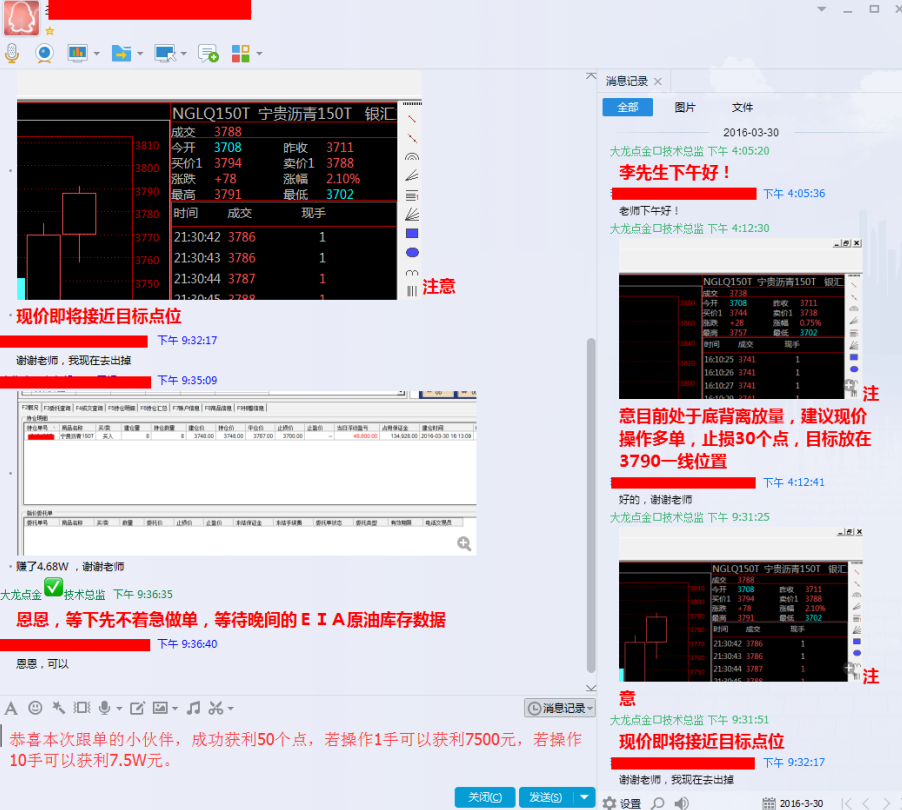Open the font settings 'A' icon
The image size is (902, 810).
11,708
